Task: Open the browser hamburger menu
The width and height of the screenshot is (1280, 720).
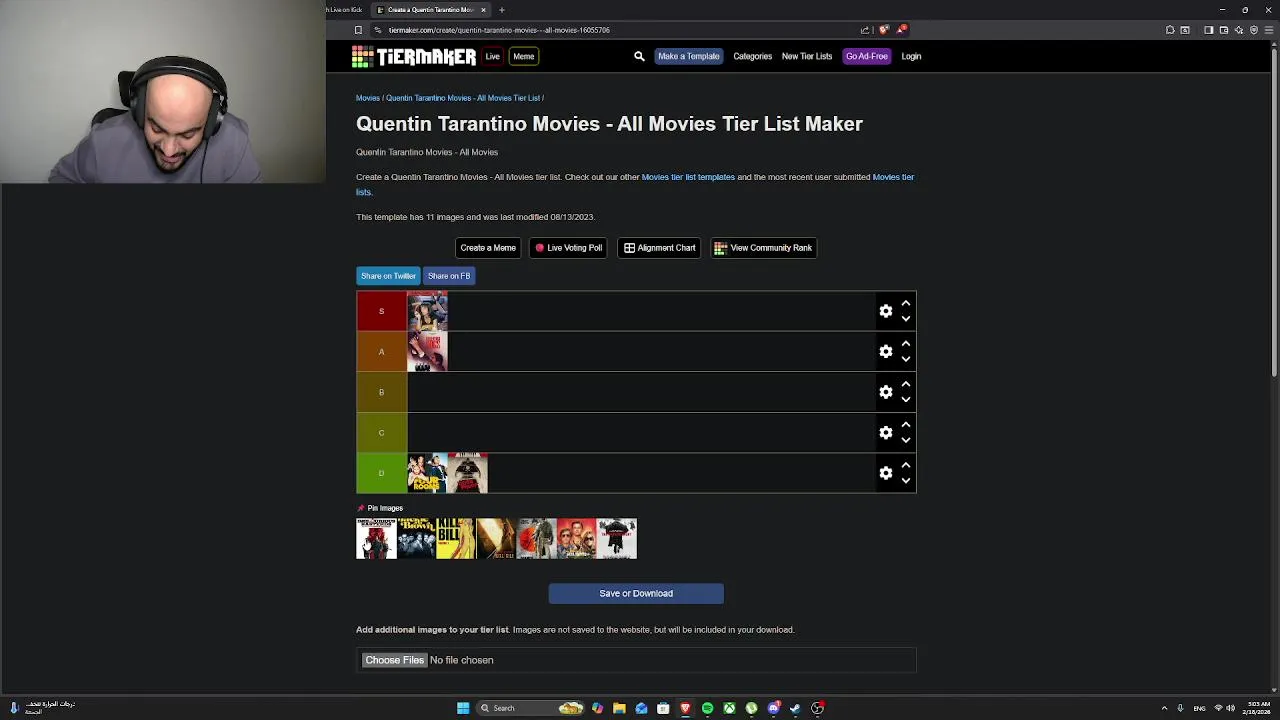Action: (x=1269, y=30)
